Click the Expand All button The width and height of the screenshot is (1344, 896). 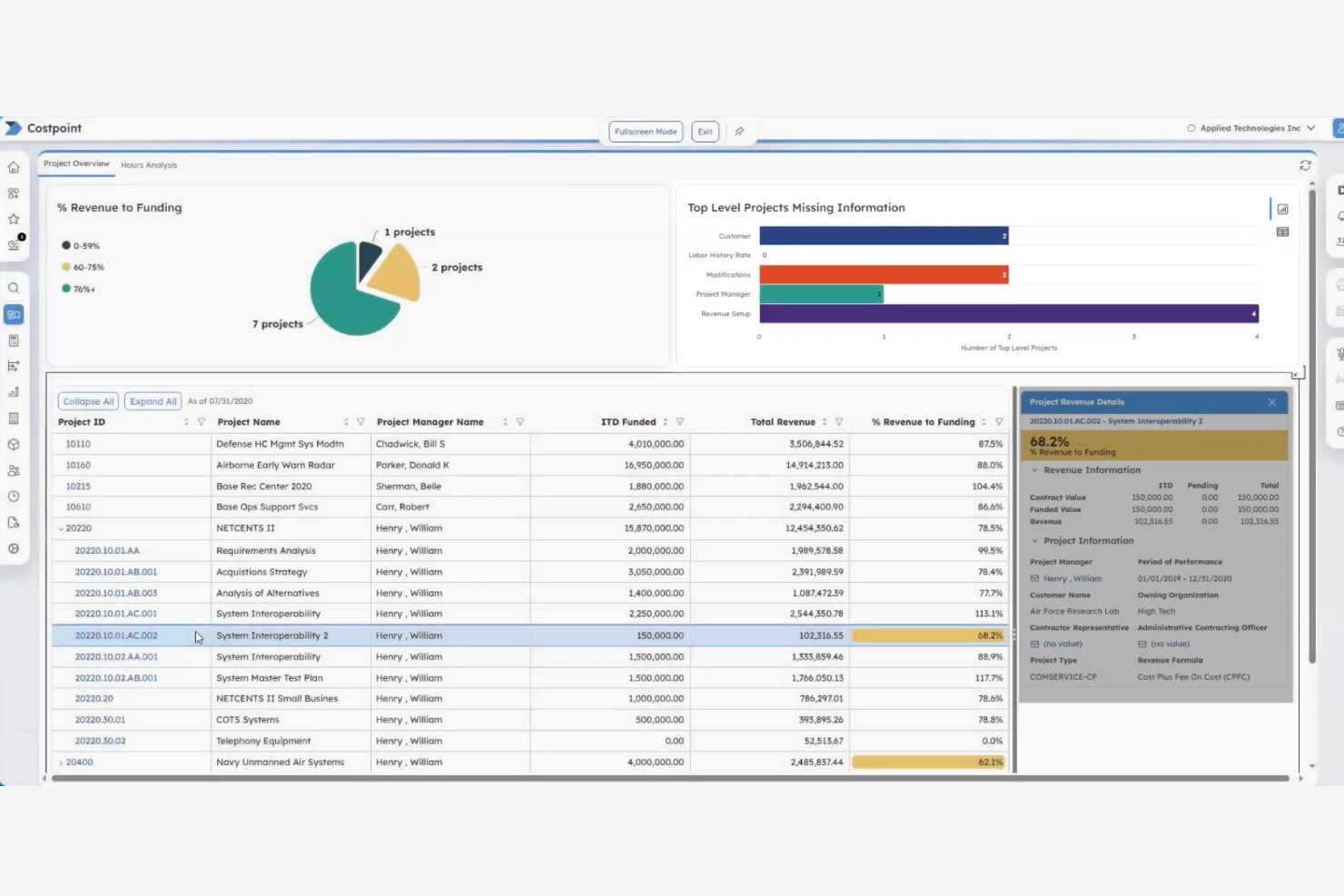153,400
